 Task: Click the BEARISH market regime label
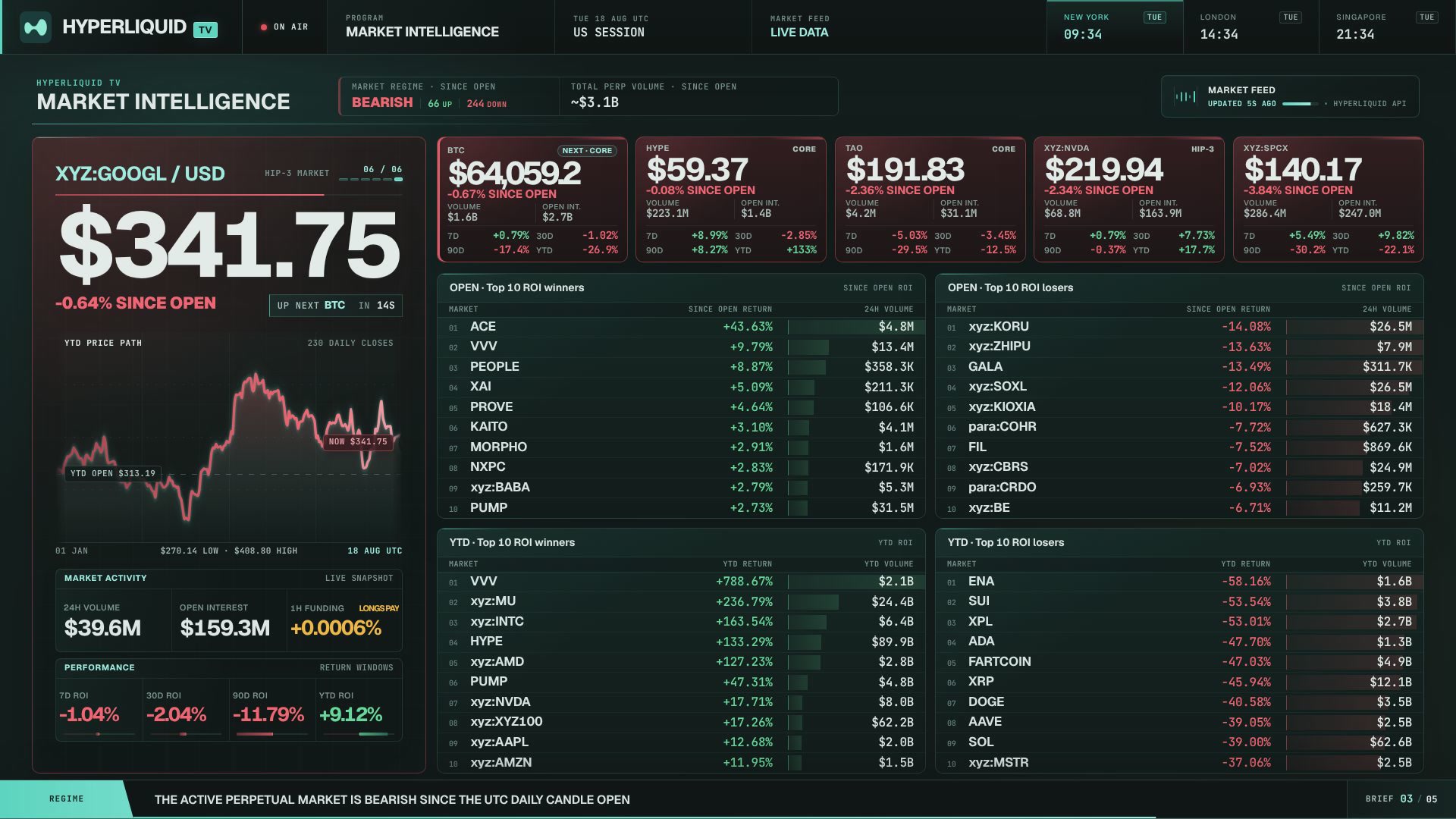[382, 102]
